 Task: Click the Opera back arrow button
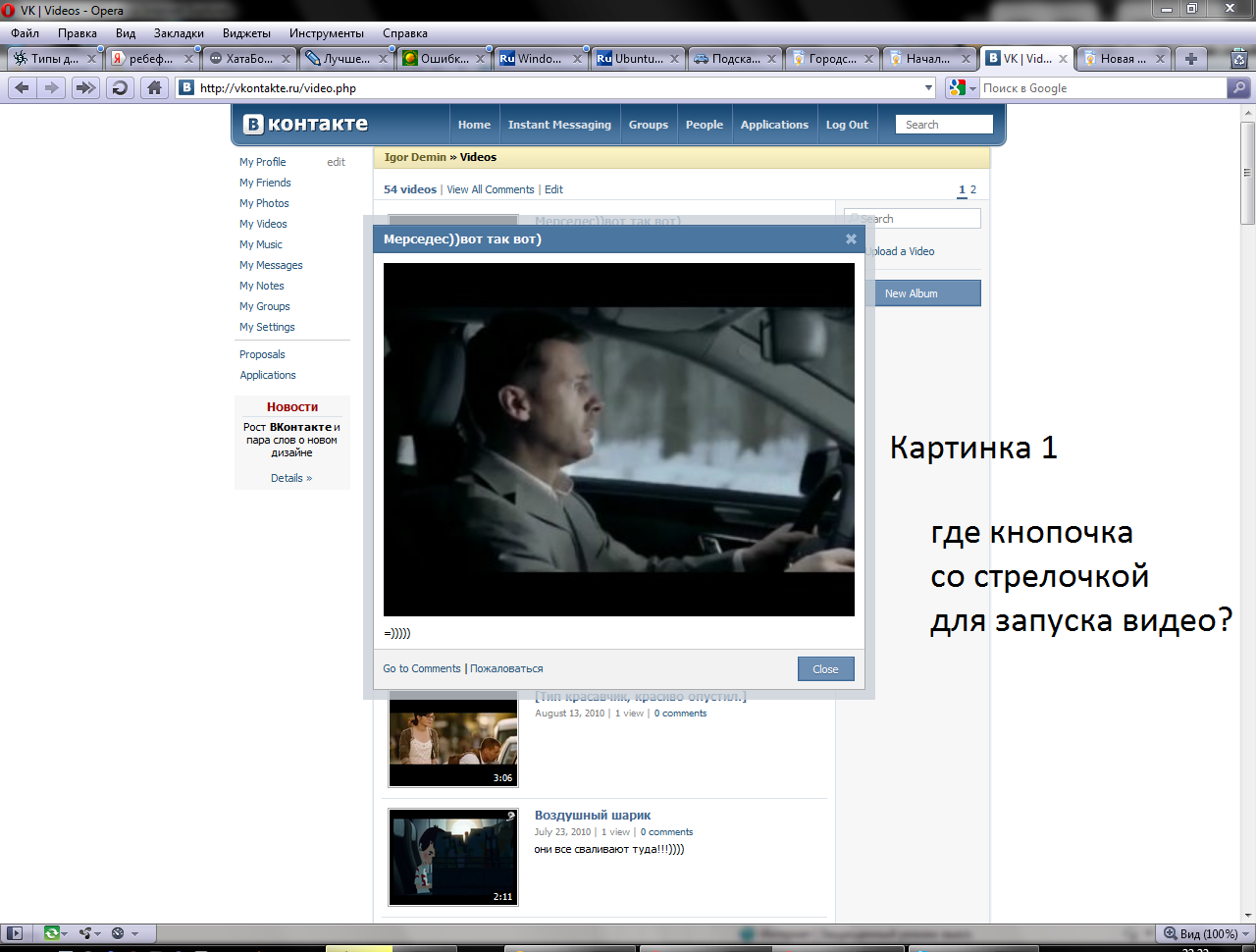22,88
